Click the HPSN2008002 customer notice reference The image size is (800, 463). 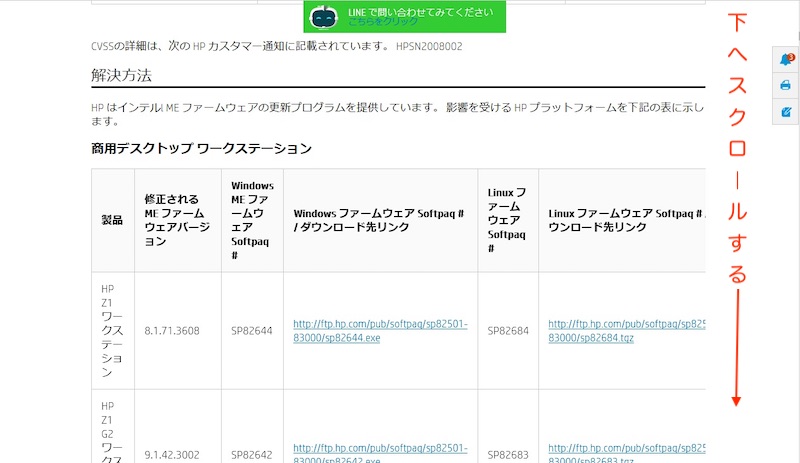429,46
